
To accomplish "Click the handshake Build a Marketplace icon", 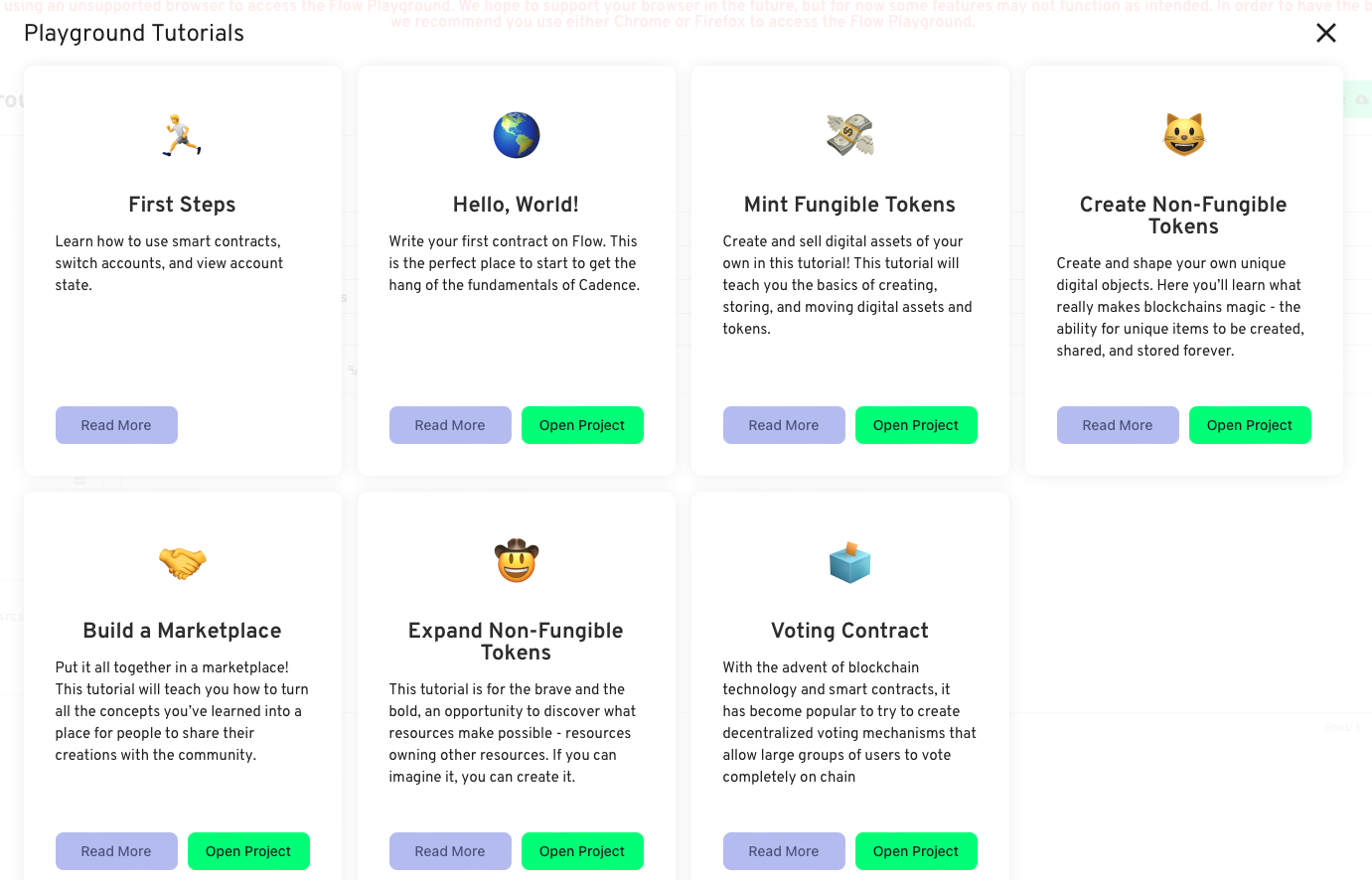I will [182, 562].
